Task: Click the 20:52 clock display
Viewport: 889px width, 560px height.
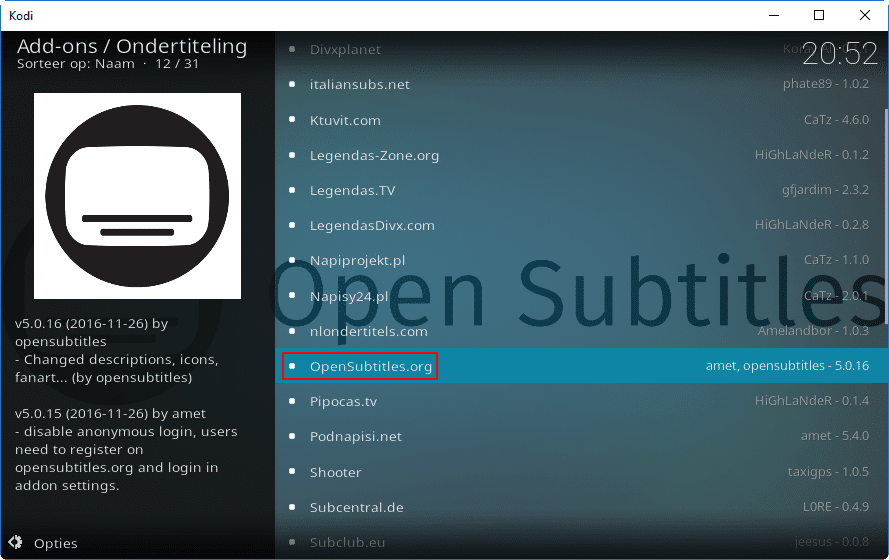Action: tap(840, 54)
